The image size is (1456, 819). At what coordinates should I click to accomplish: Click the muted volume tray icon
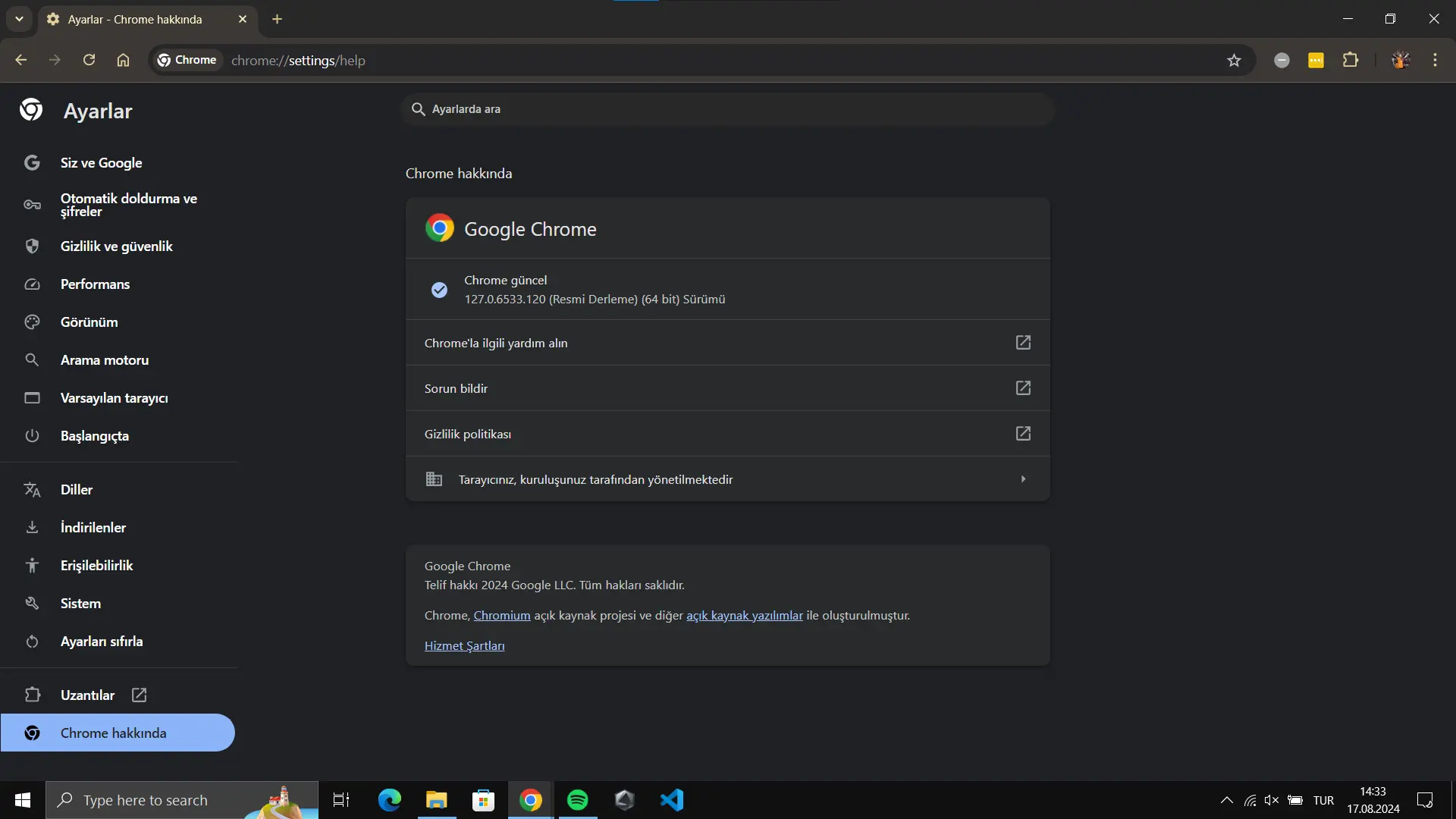[1272, 800]
